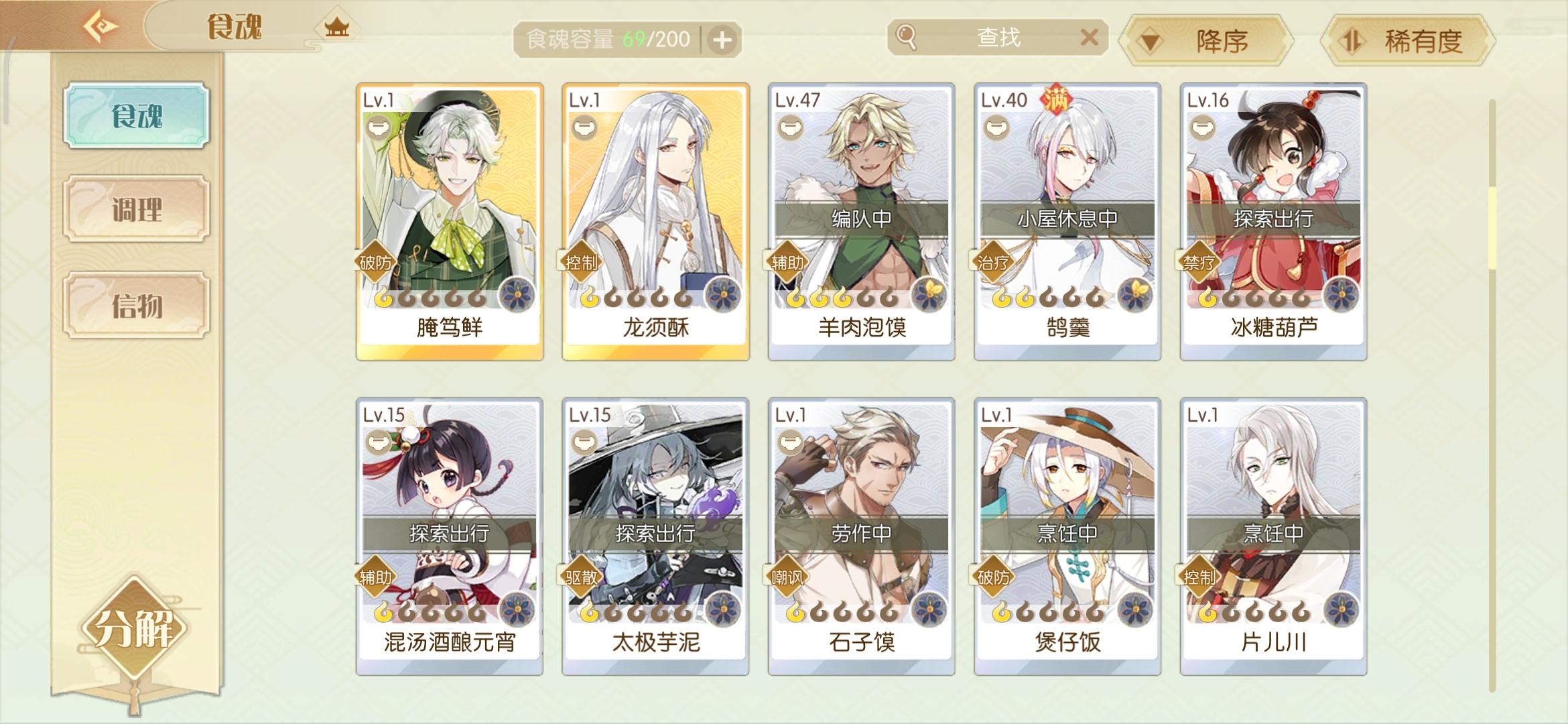This screenshot has width=1568, height=724.
Task: Select the 食魂 side tab
Action: tap(137, 115)
